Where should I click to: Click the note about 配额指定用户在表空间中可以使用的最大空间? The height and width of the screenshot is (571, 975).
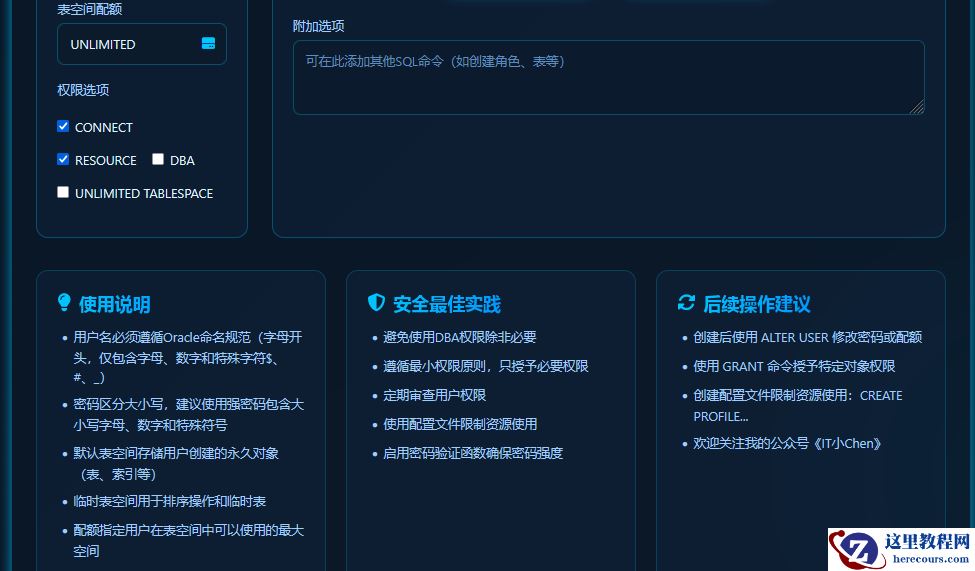pos(188,541)
